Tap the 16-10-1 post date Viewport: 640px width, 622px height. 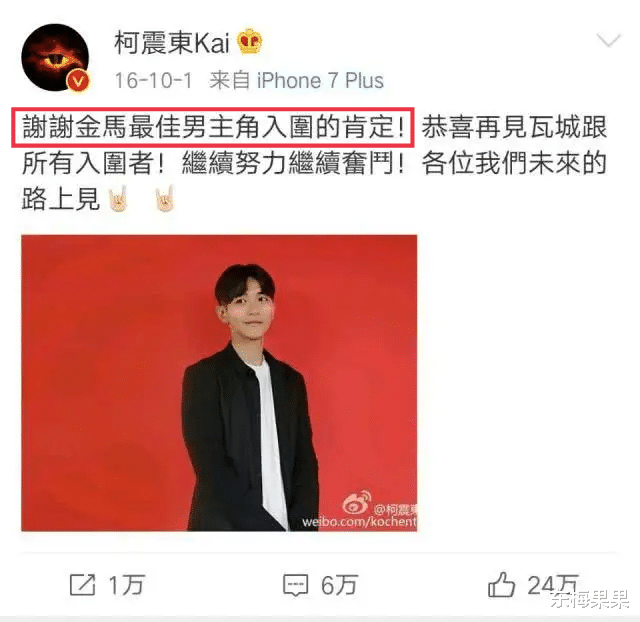[x=153, y=80]
